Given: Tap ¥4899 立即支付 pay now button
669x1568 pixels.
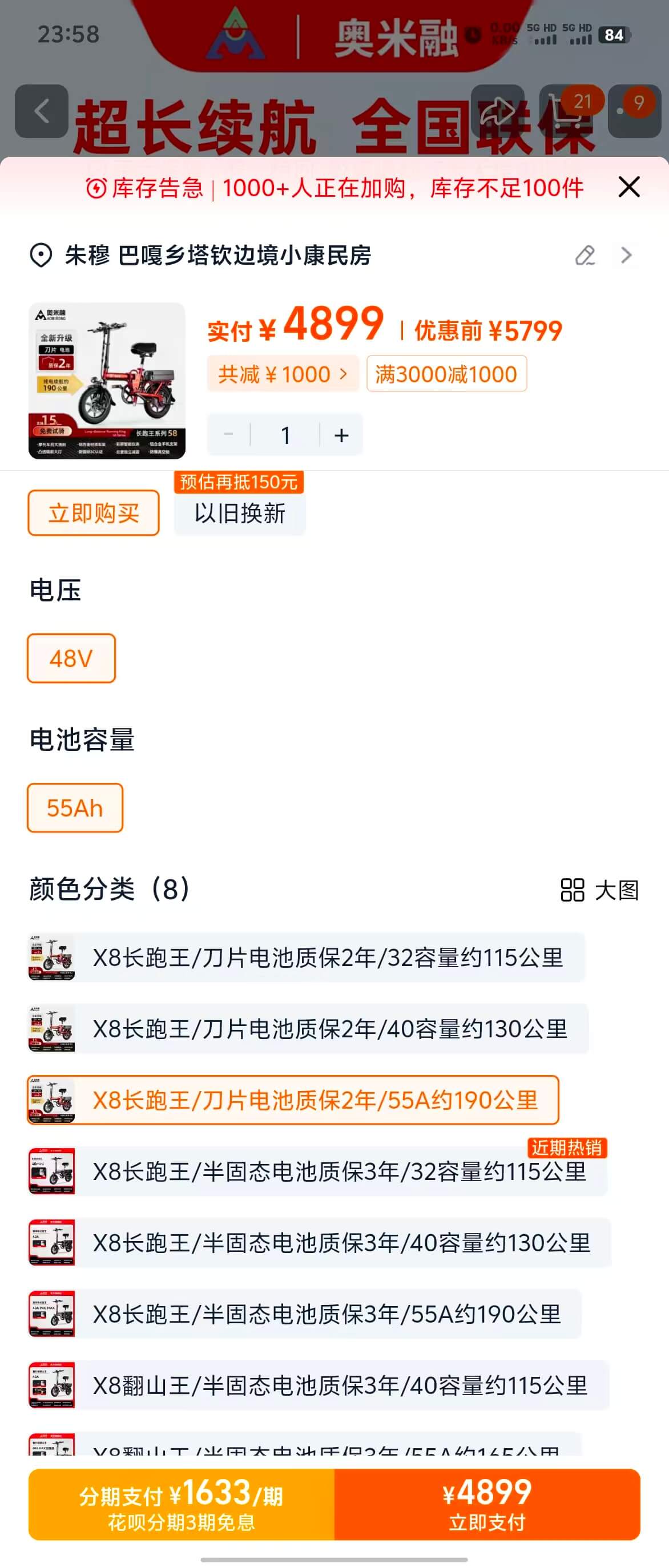Looking at the screenshot, I should pyautogui.click(x=487, y=1505).
